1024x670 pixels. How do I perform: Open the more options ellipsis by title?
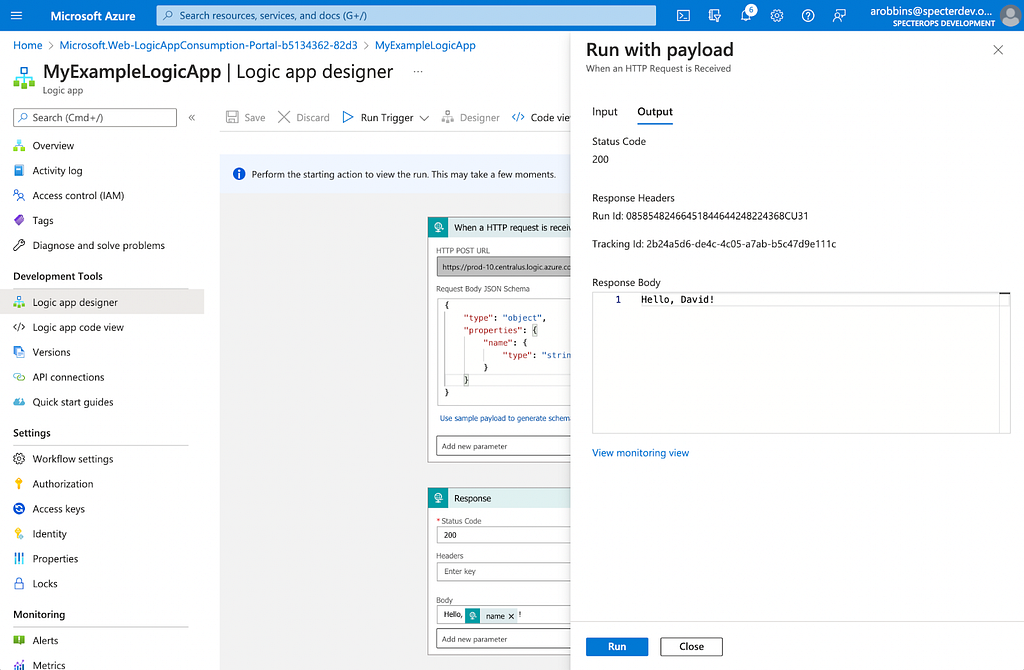click(x=418, y=71)
